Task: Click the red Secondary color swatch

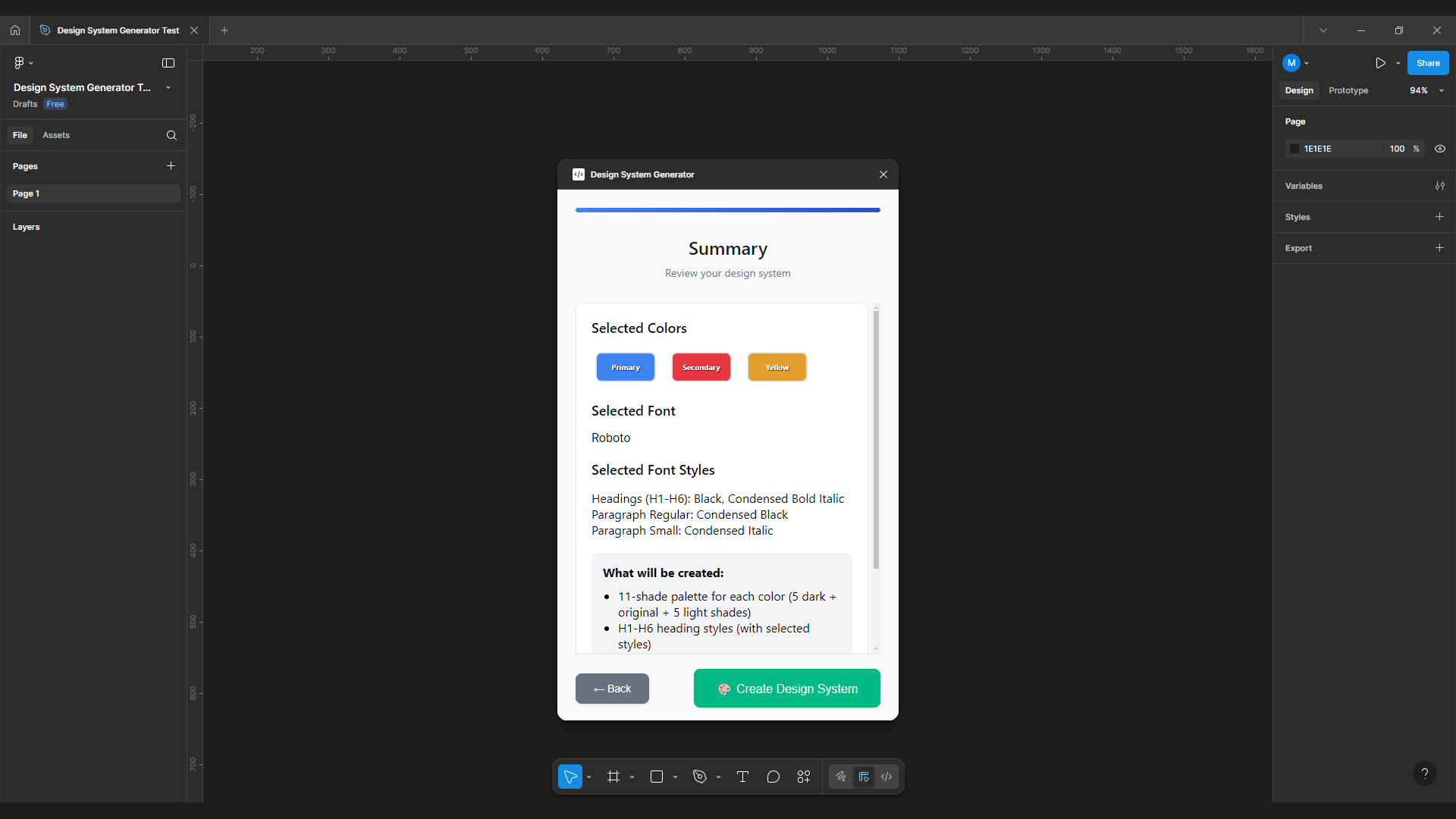Action: pos(701,367)
